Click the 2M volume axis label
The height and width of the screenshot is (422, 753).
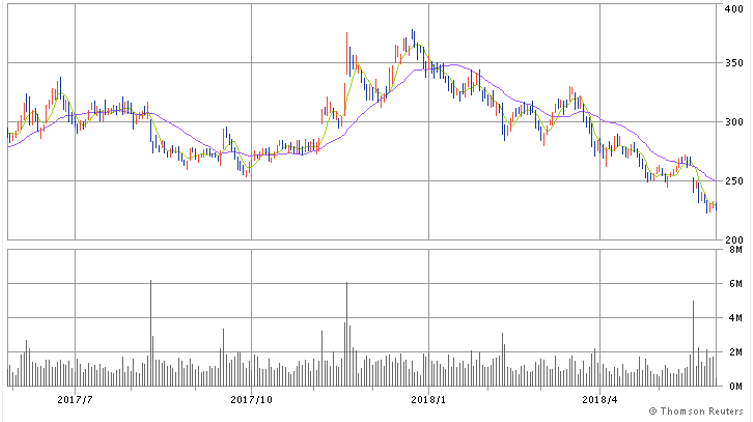pyautogui.click(x=735, y=353)
